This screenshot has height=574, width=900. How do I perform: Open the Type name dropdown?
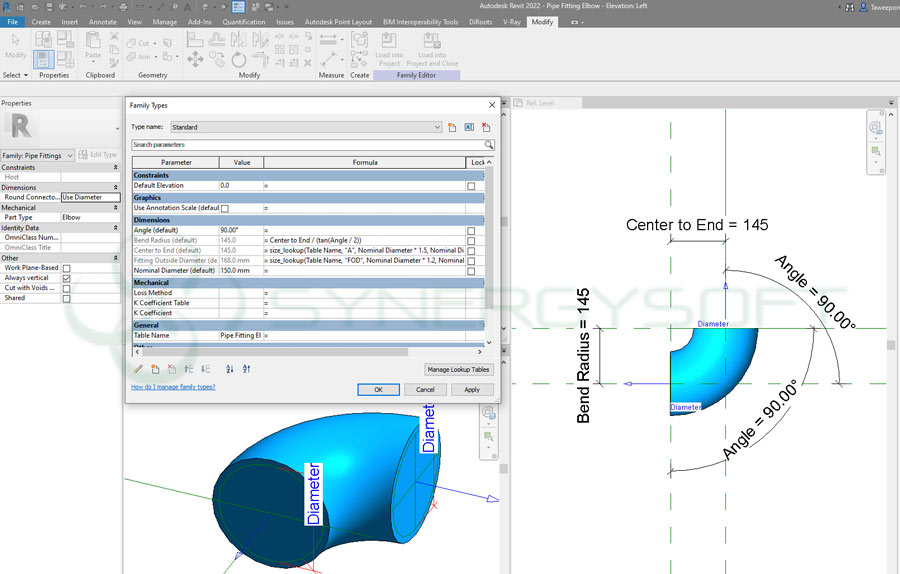point(437,128)
